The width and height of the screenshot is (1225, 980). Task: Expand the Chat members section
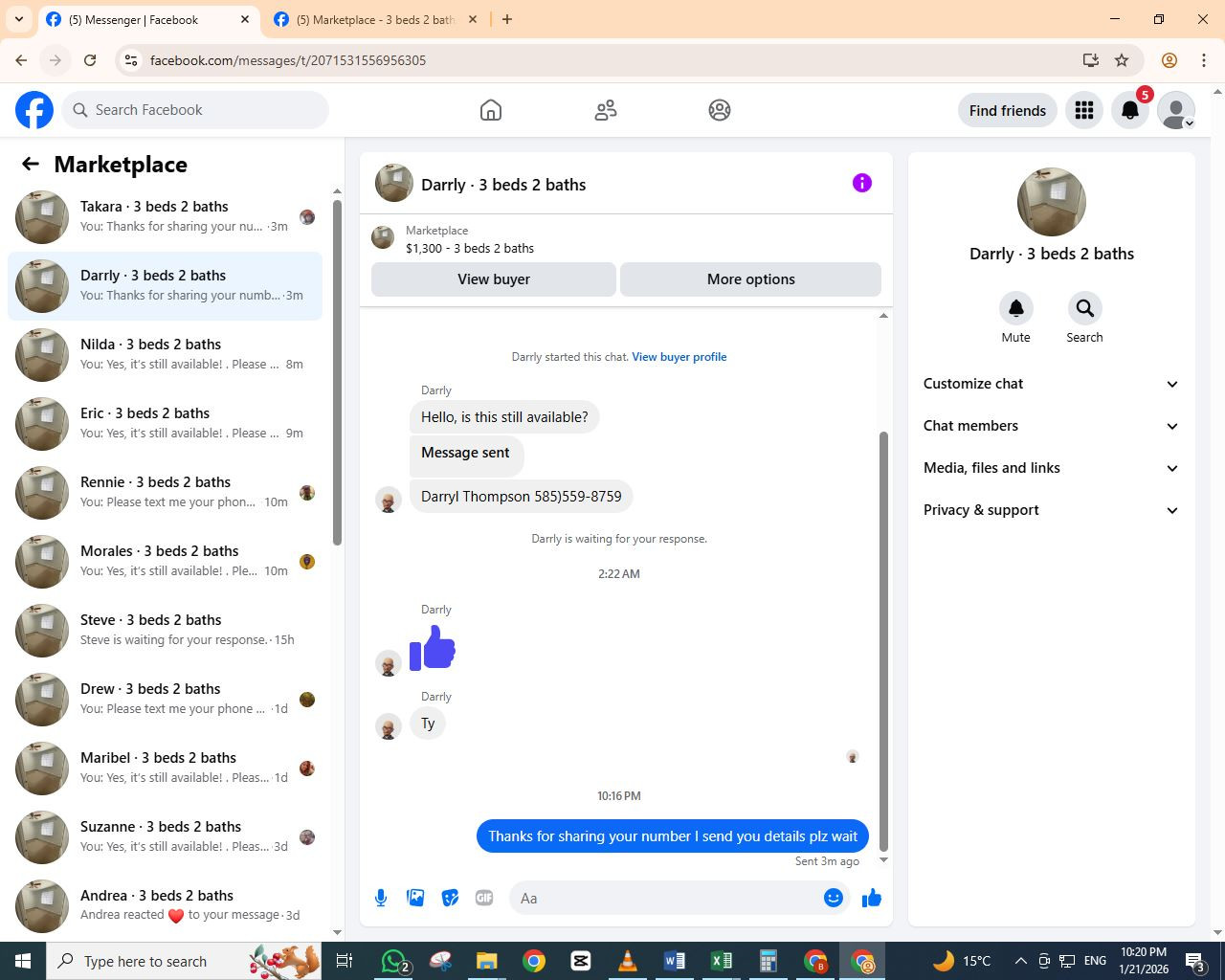point(1051,426)
